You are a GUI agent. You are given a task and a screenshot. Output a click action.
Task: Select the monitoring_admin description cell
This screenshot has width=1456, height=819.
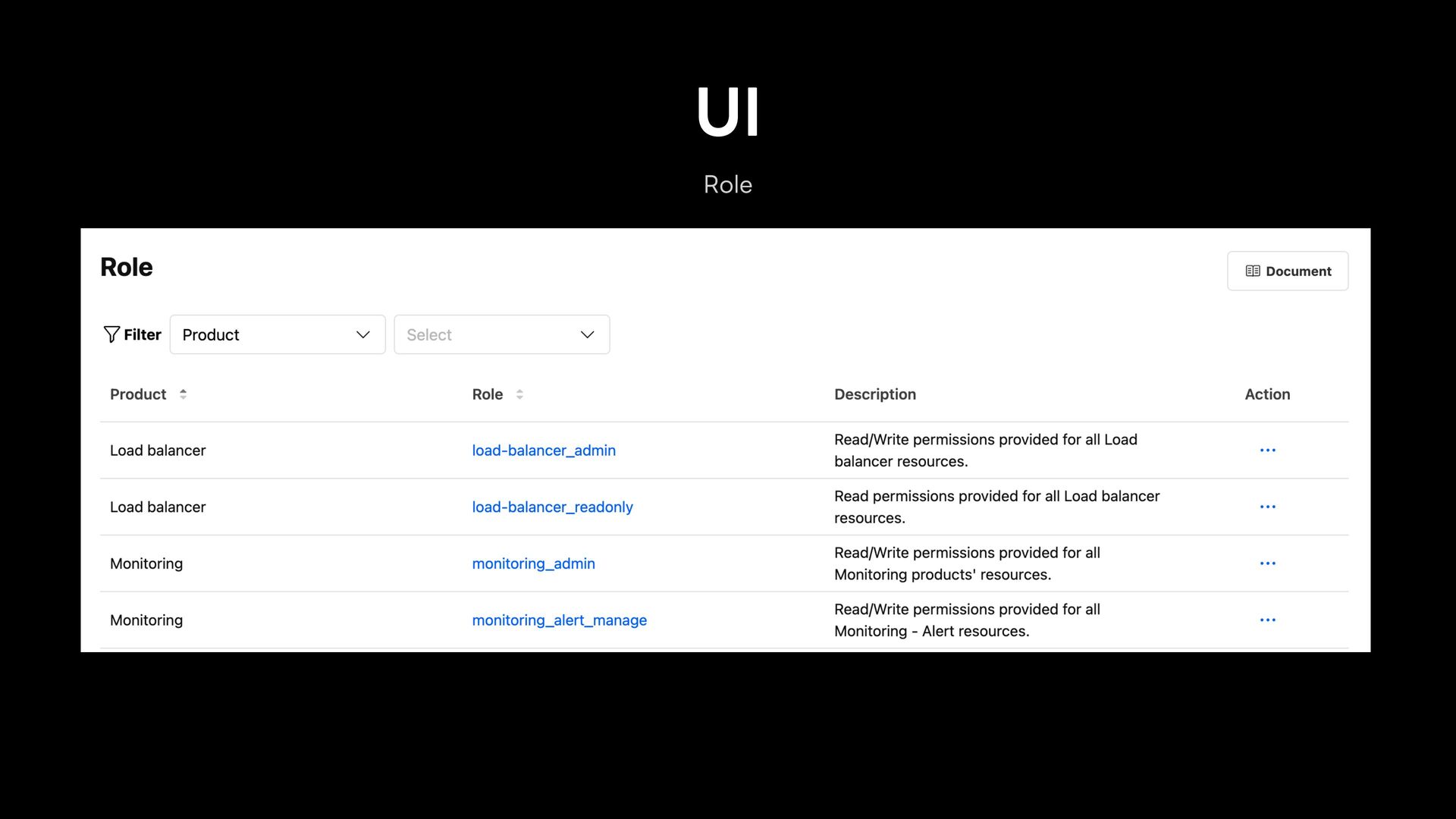coord(967,563)
